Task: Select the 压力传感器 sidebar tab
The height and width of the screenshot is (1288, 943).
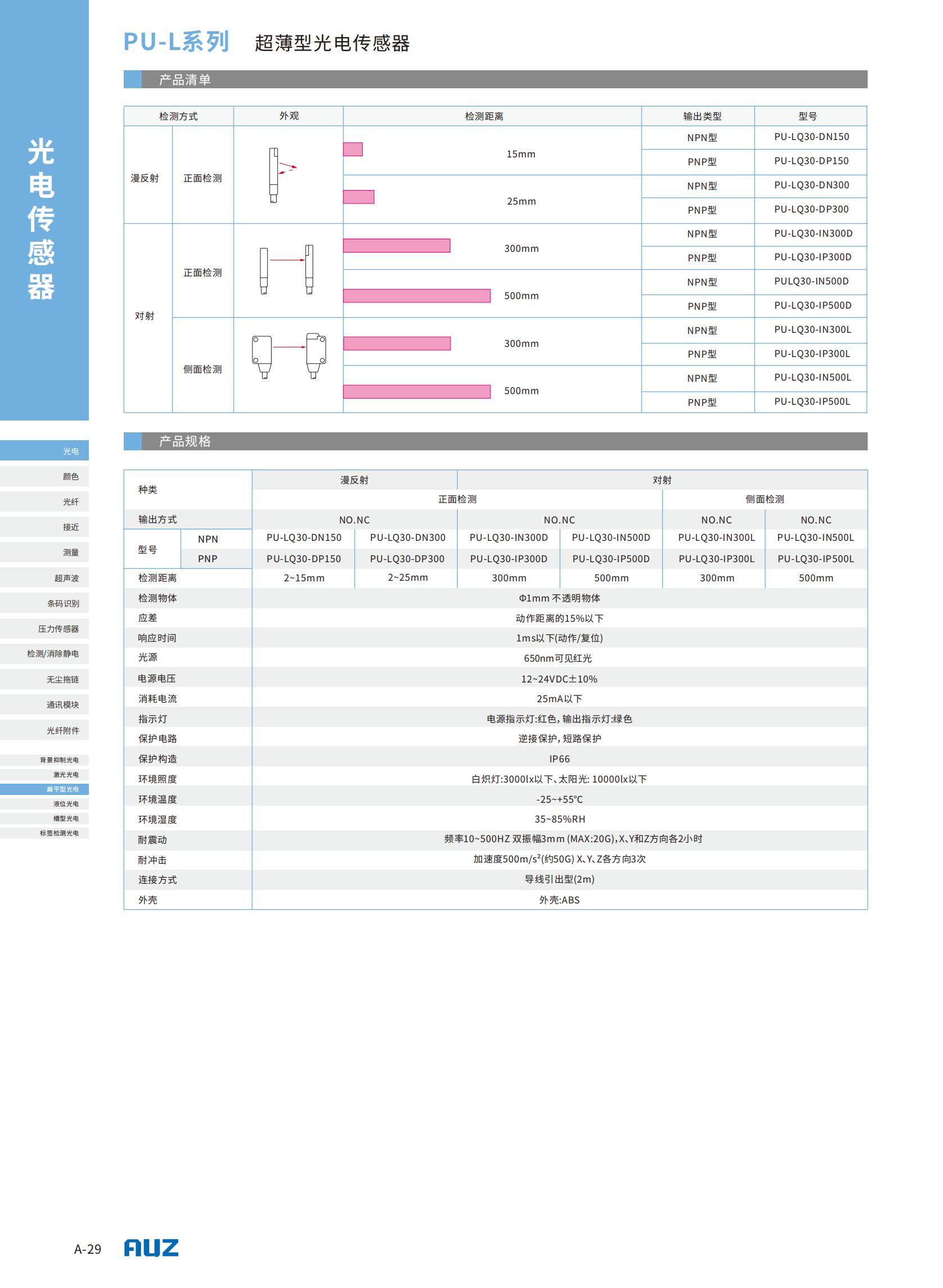Action: [x=44, y=629]
